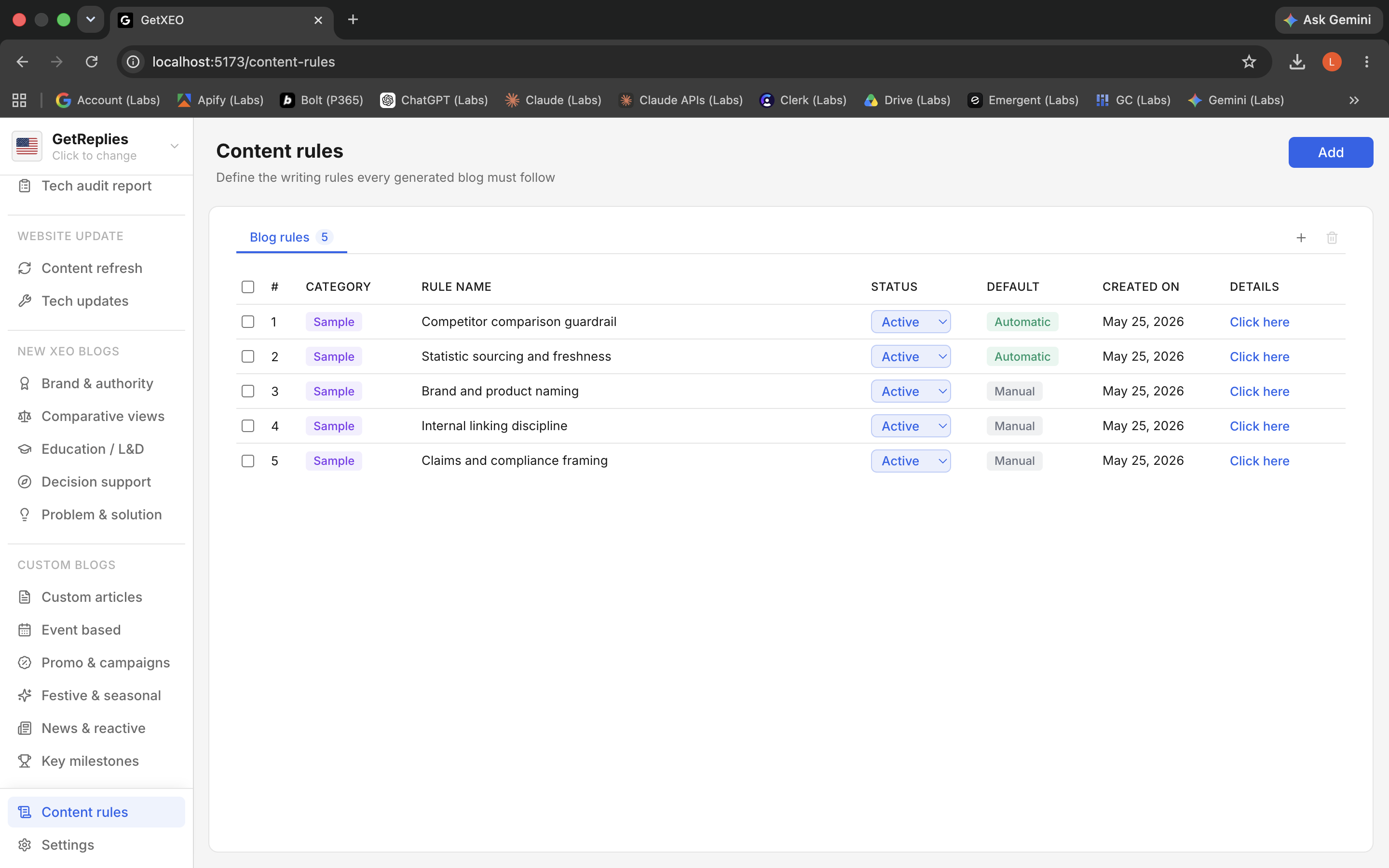
Task: Expand the GetReplies workspace switcher
Action: click(96, 147)
